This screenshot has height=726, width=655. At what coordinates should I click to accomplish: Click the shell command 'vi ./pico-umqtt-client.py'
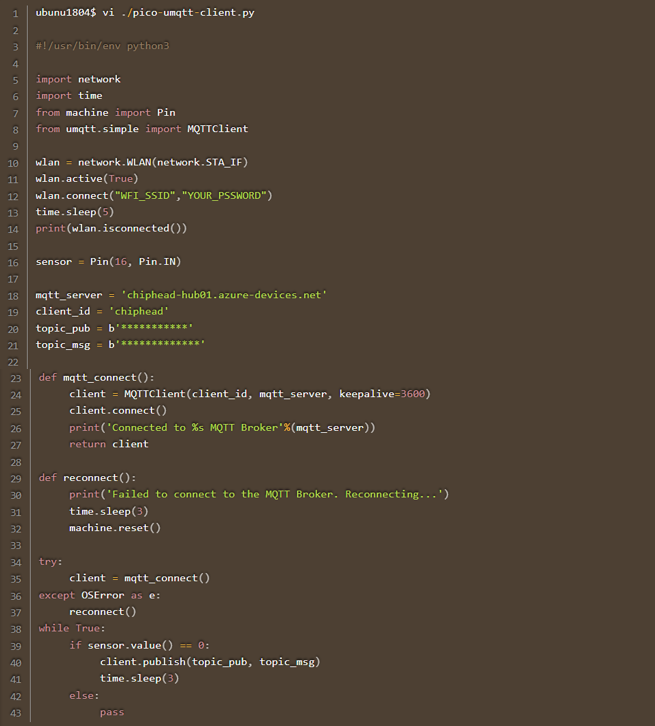178,13
